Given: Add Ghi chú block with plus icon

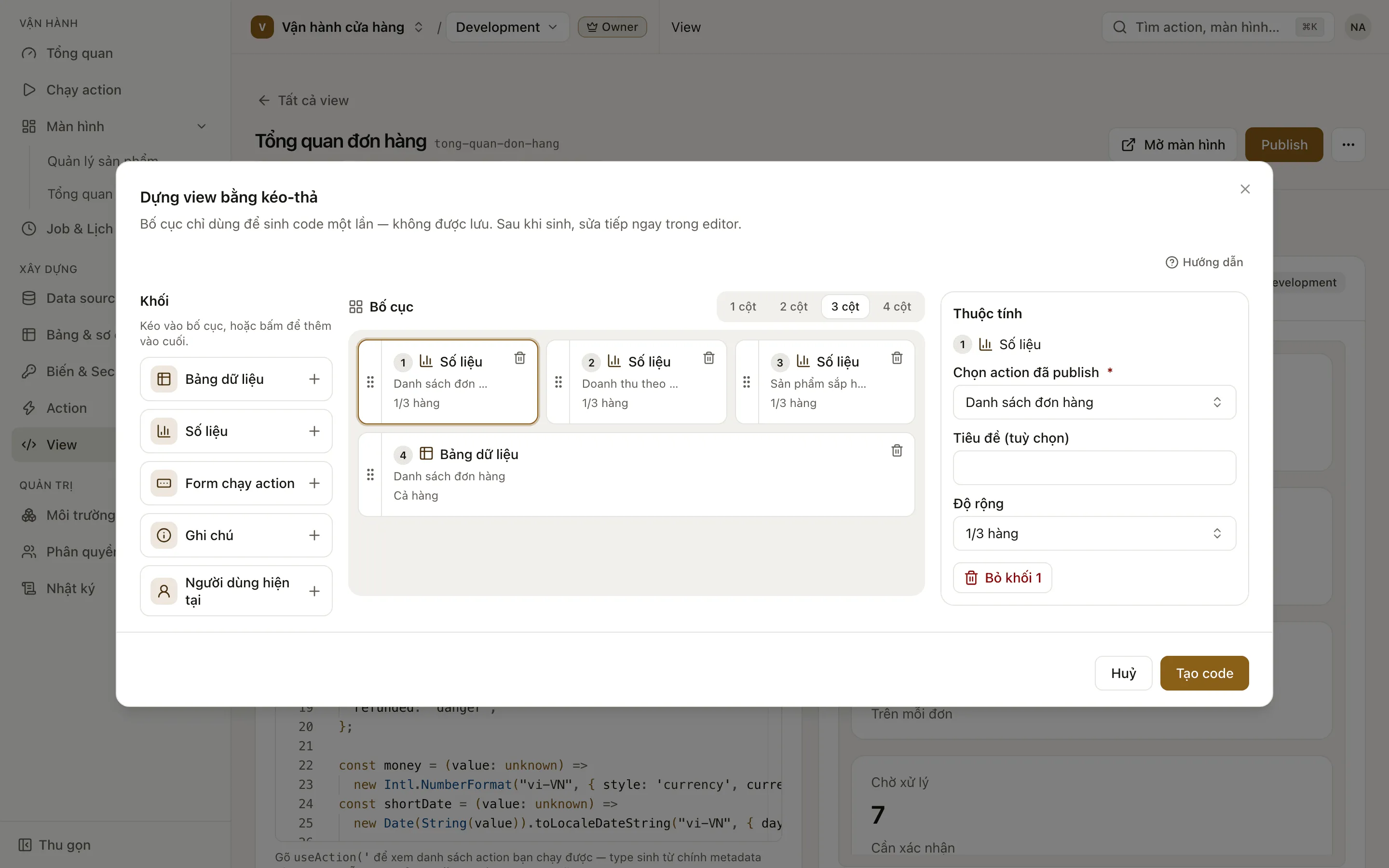Looking at the screenshot, I should coord(314,535).
